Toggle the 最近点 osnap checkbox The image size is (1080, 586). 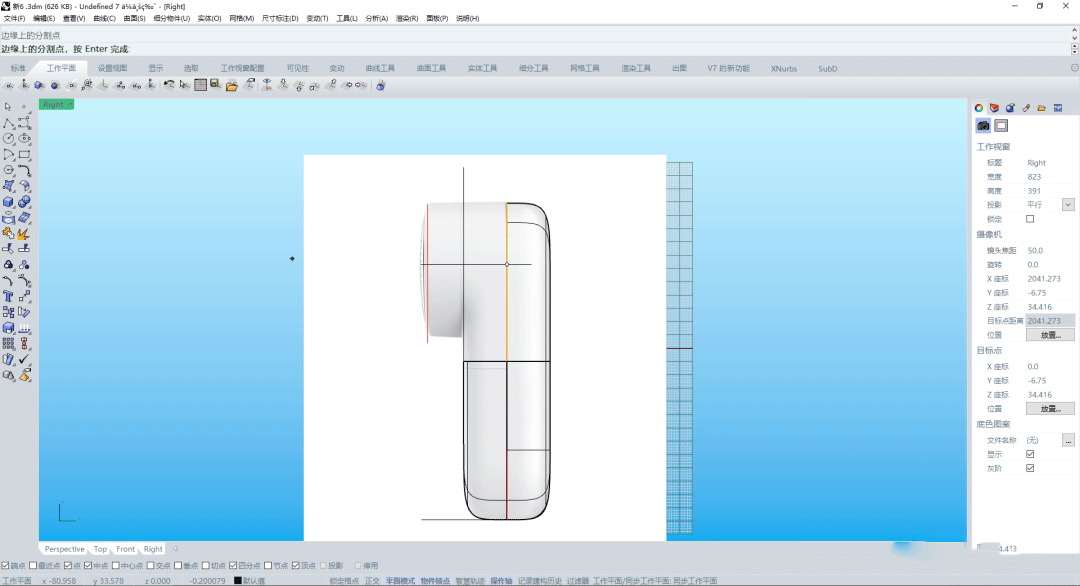click(x=35, y=565)
